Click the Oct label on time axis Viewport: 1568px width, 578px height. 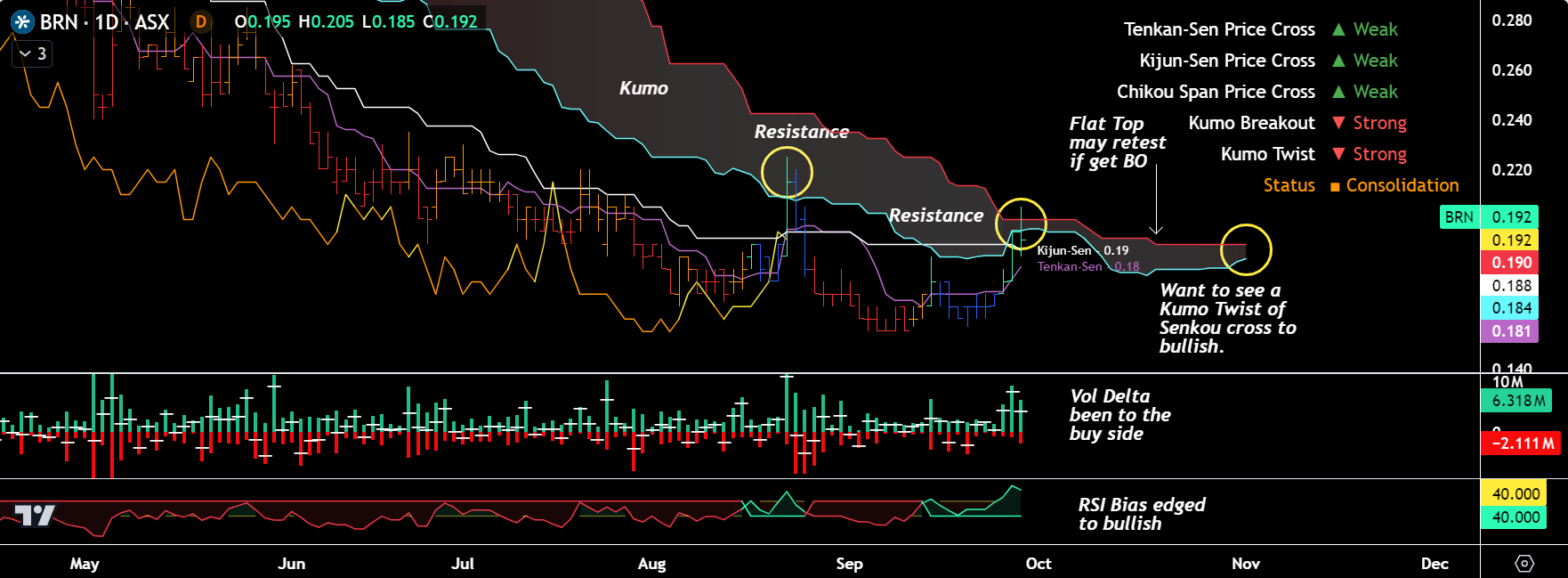(x=1038, y=564)
